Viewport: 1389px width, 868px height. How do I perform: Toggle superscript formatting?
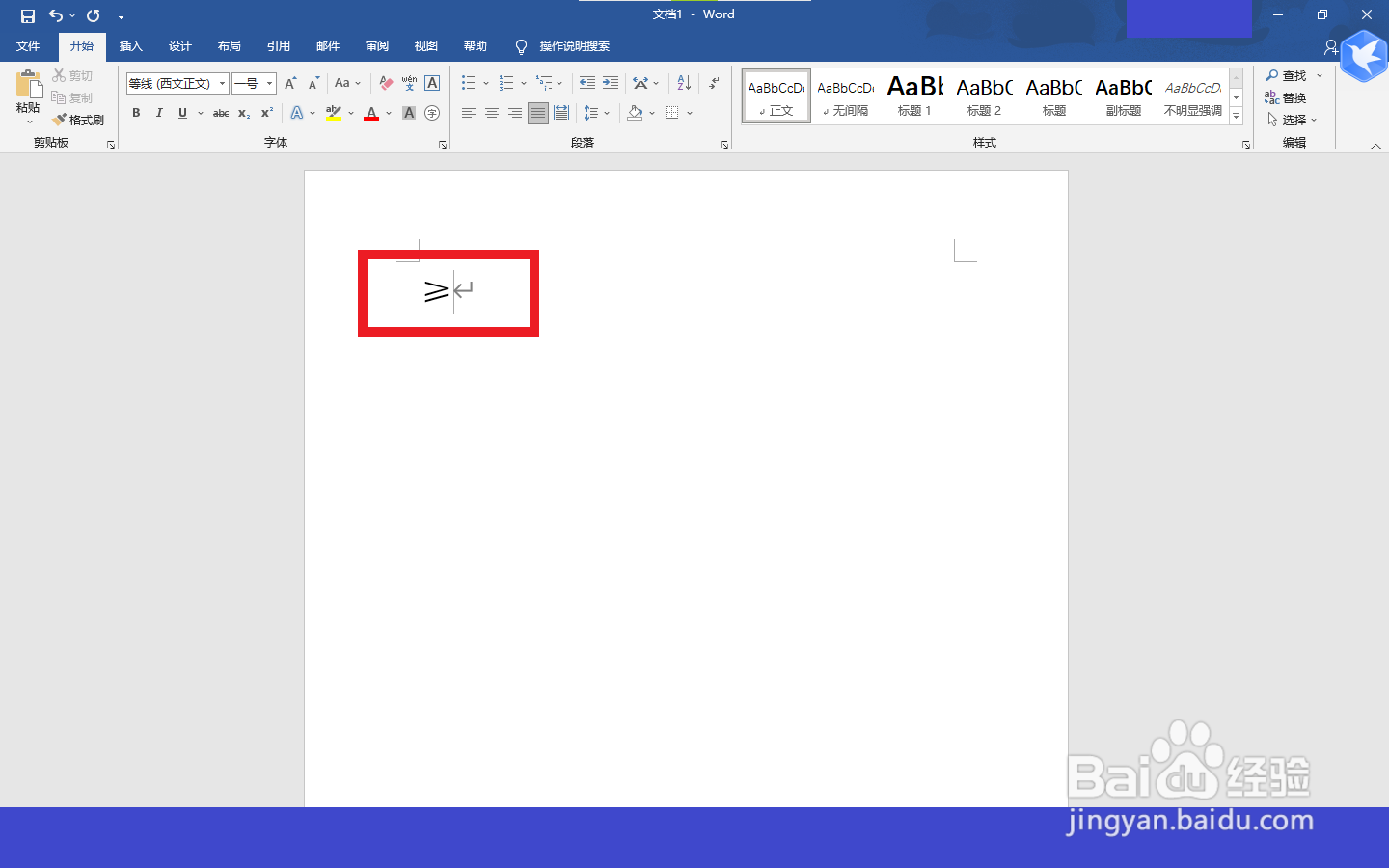[267, 114]
